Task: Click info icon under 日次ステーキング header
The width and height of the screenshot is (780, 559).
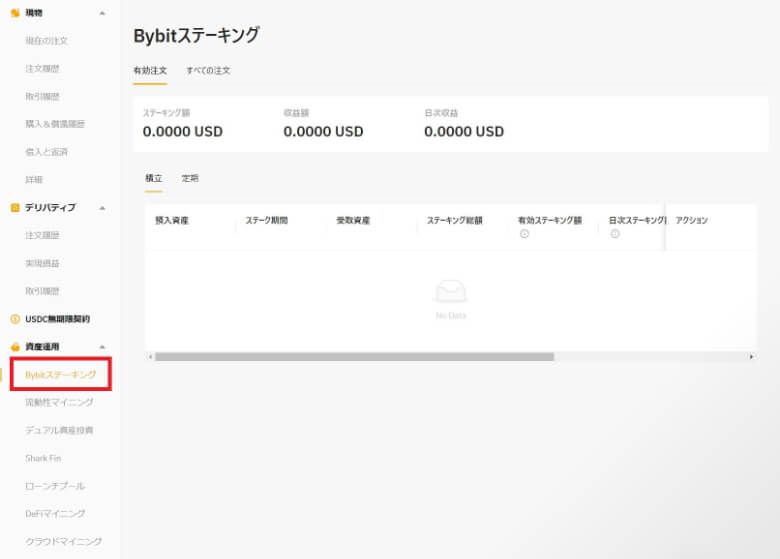Action: [x=615, y=234]
